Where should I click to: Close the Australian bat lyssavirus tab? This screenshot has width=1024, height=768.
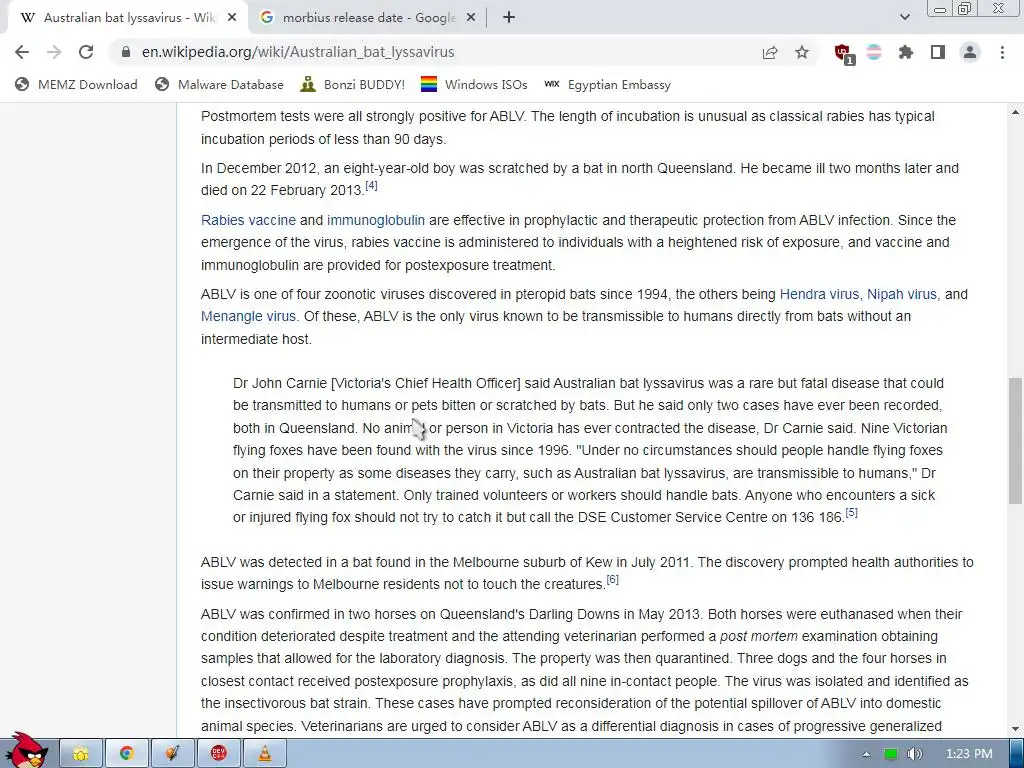[x=232, y=18]
